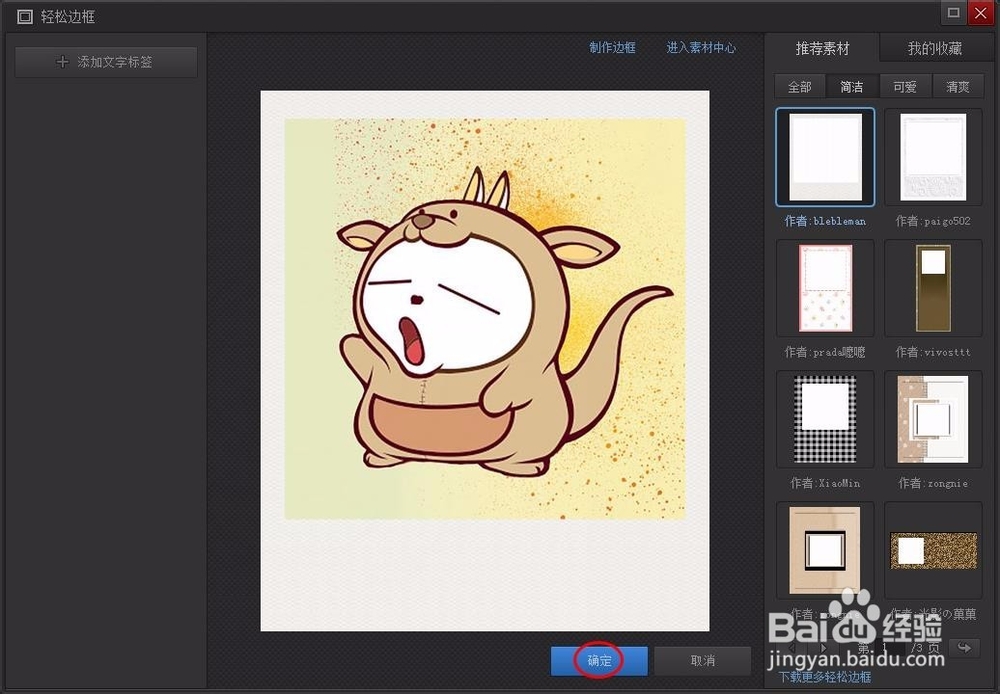Click the 添加文字标签 button
The image size is (1000, 694).
point(106,62)
